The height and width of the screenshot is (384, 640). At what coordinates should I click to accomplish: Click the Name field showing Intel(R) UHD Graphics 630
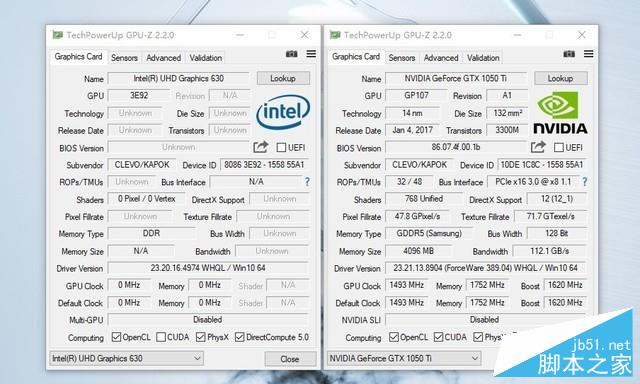click(x=178, y=78)
